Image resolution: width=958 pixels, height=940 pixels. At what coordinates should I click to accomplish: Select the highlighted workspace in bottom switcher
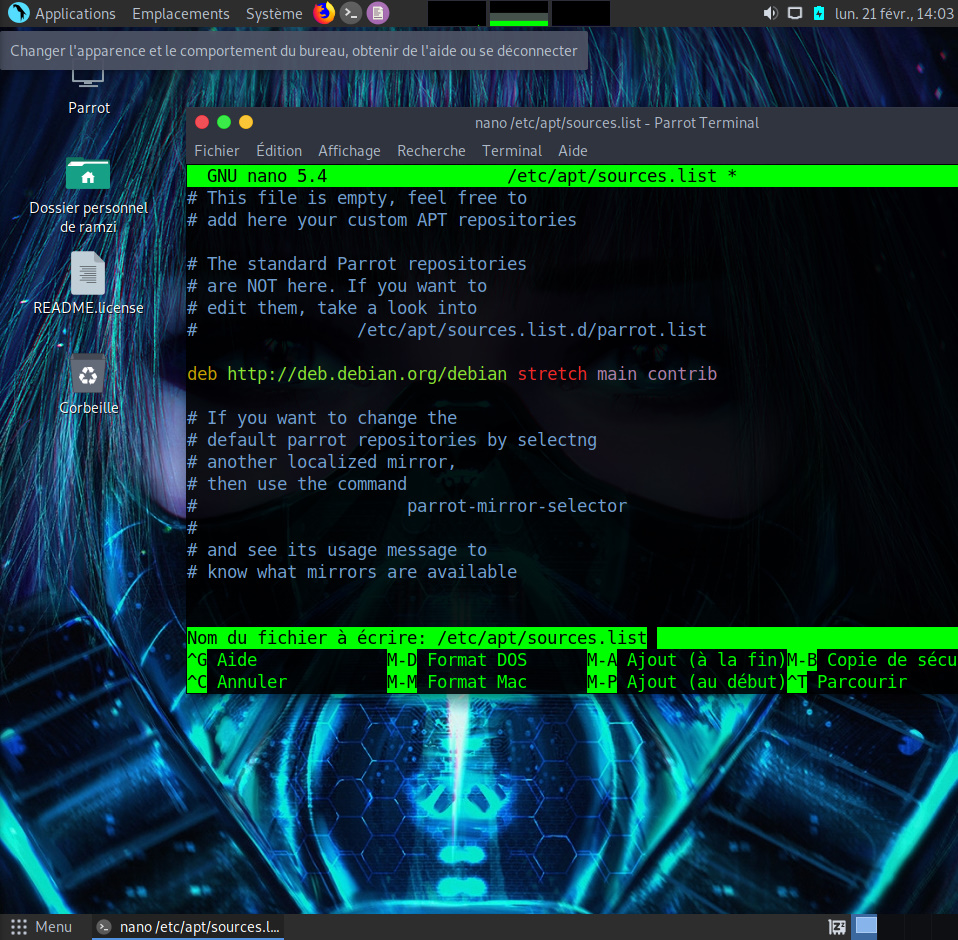866,925
